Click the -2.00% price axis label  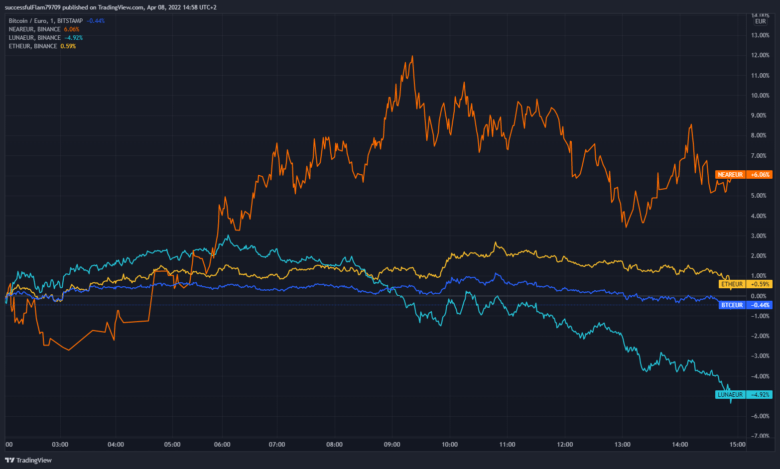point(760,336)
